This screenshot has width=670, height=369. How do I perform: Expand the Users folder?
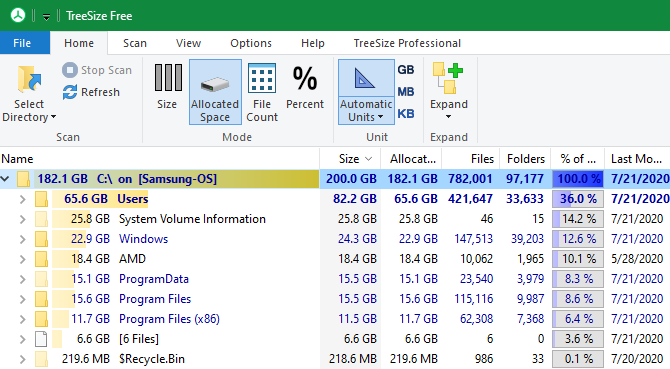[23, 199]
